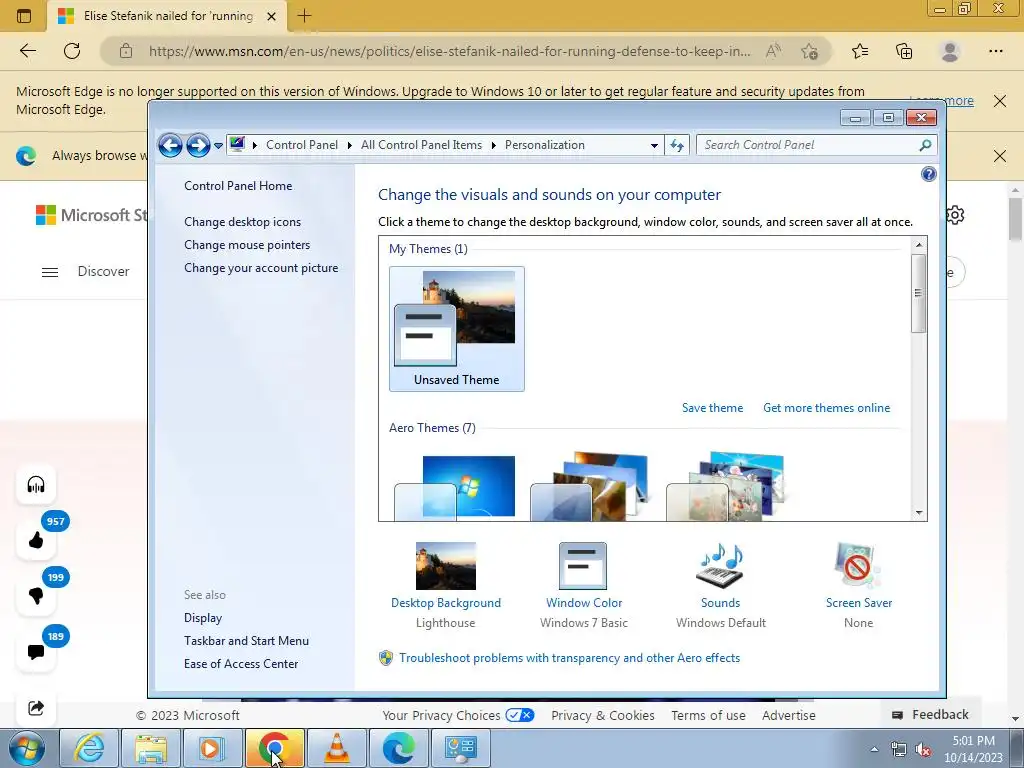The image size is (1024, 768).
Task: Select the Architecture Aero theme thumbnail
Action: point(590,487)
